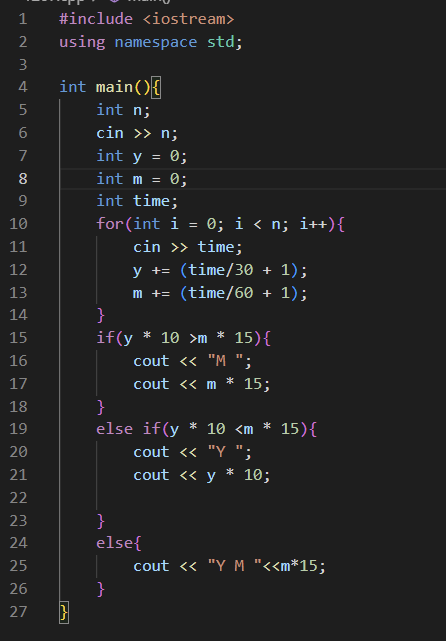Screen dimensions: 446x641
Task: Click line number 7 in the gutter
Action: click(23, 156)
